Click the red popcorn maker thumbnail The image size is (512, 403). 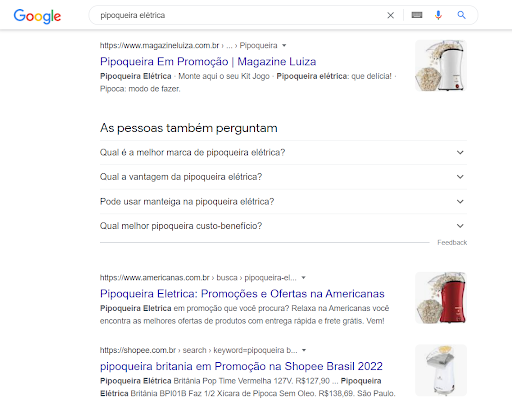pyautogui.click(x=441, y=298)
